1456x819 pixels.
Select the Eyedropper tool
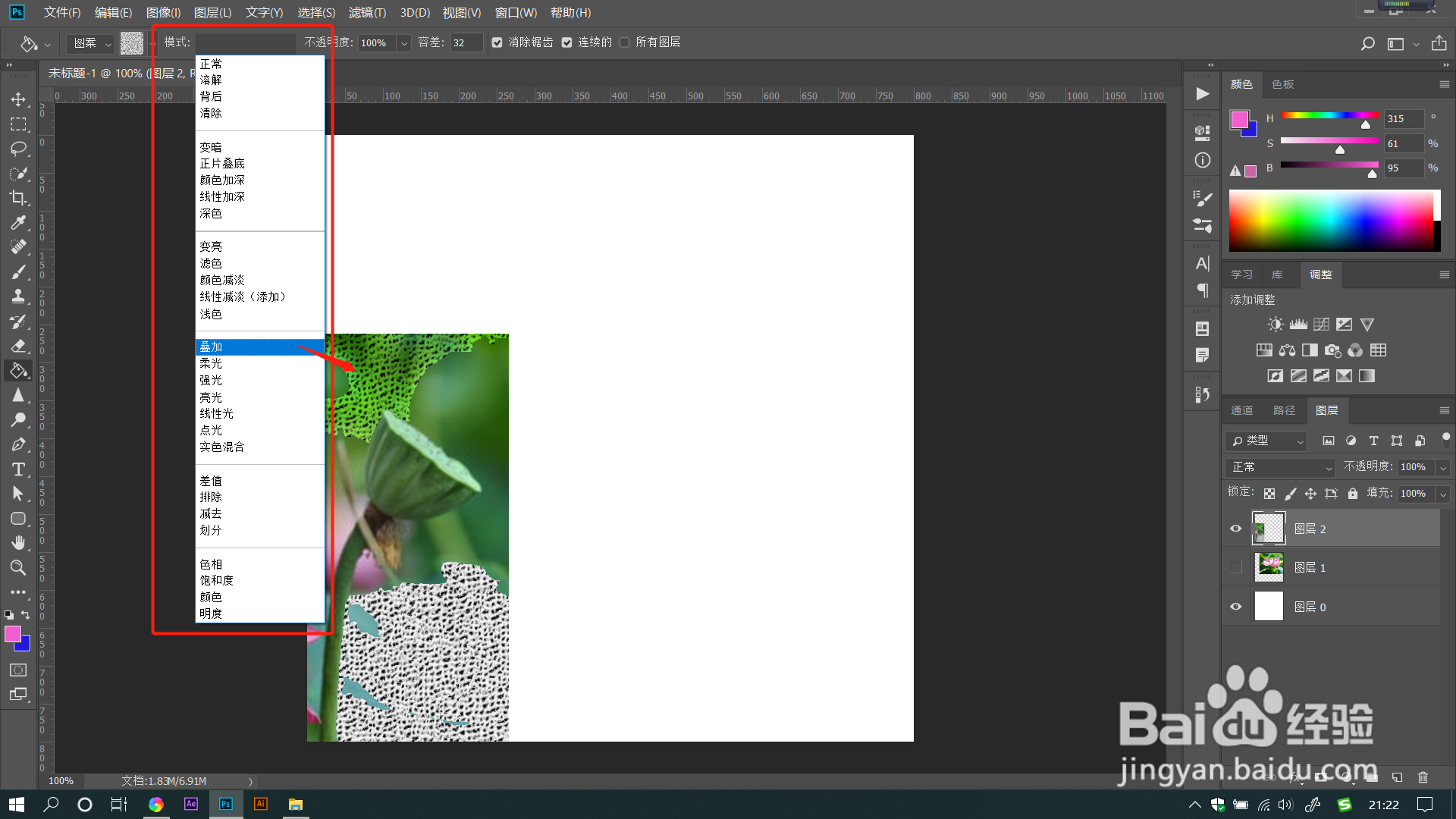click(18, 222)
